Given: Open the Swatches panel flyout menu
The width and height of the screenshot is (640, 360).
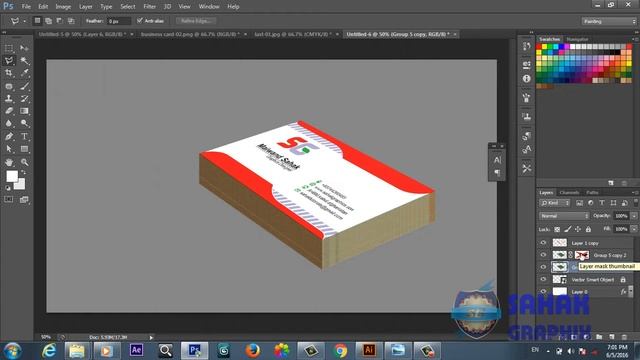Looking at the screenshot, I should [635, 39].
